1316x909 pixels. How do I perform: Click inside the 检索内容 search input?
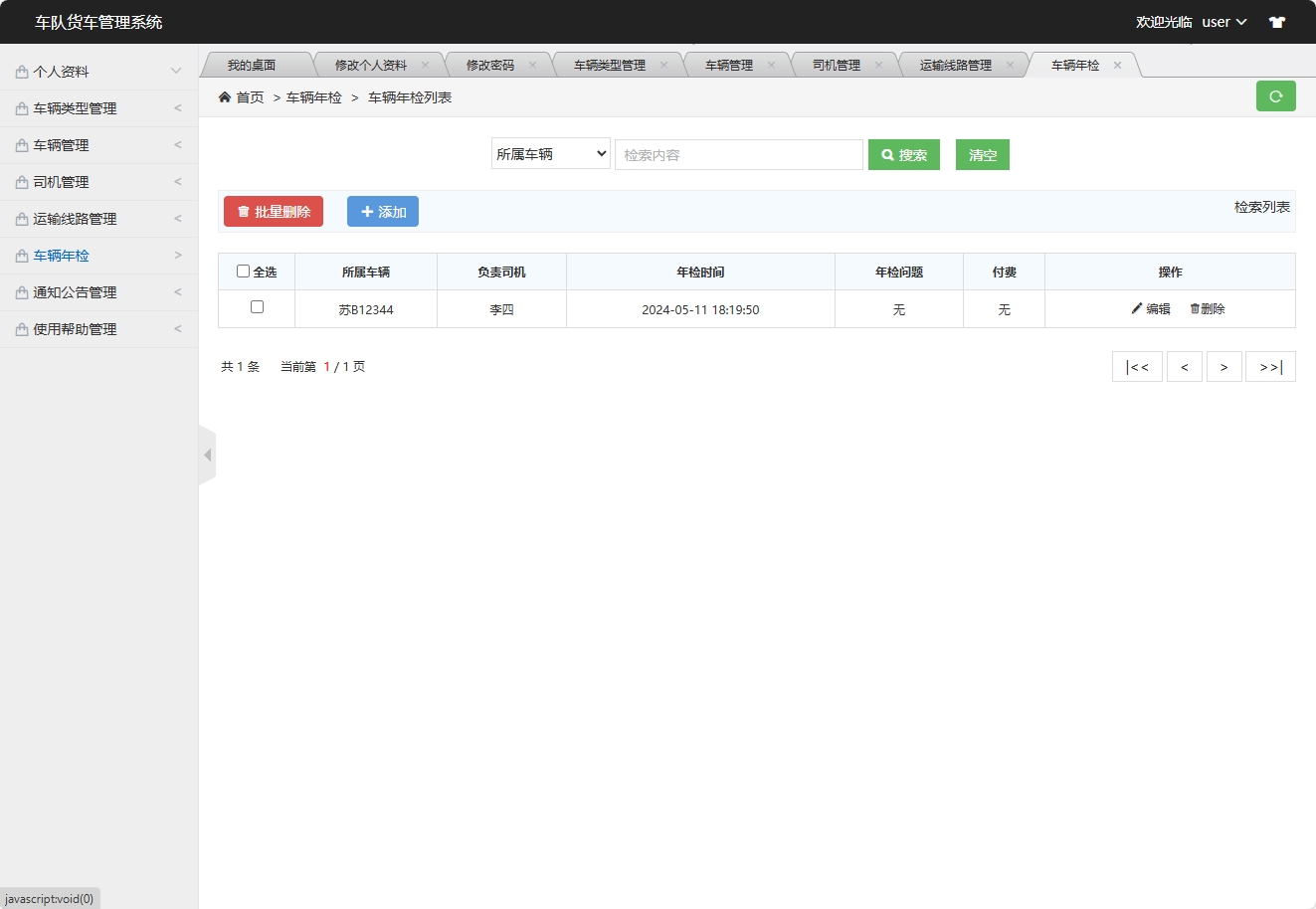[x=738, y=154]
